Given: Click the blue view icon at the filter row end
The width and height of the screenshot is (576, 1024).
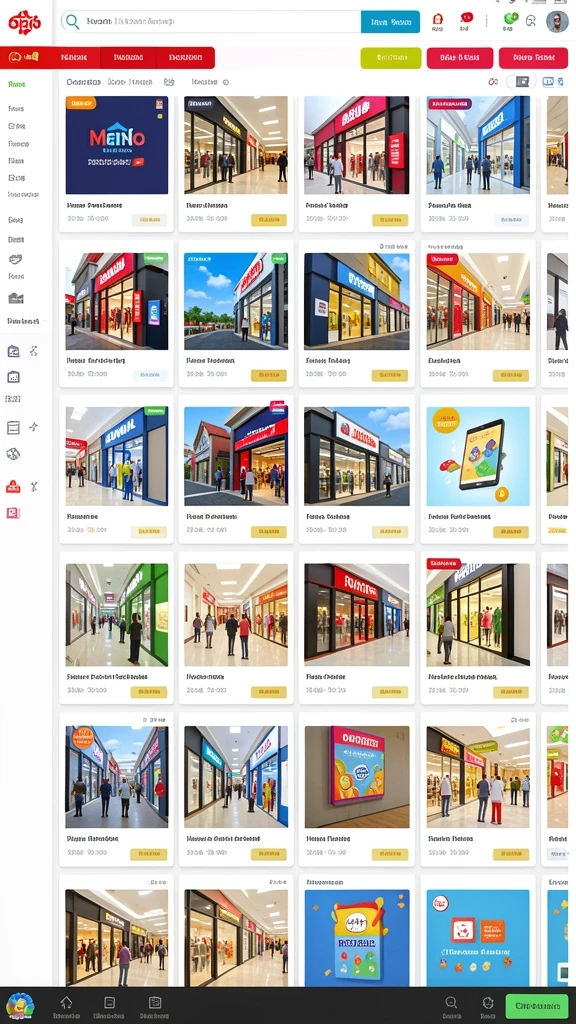Looking at the screenshot, I should click(549, 82).
